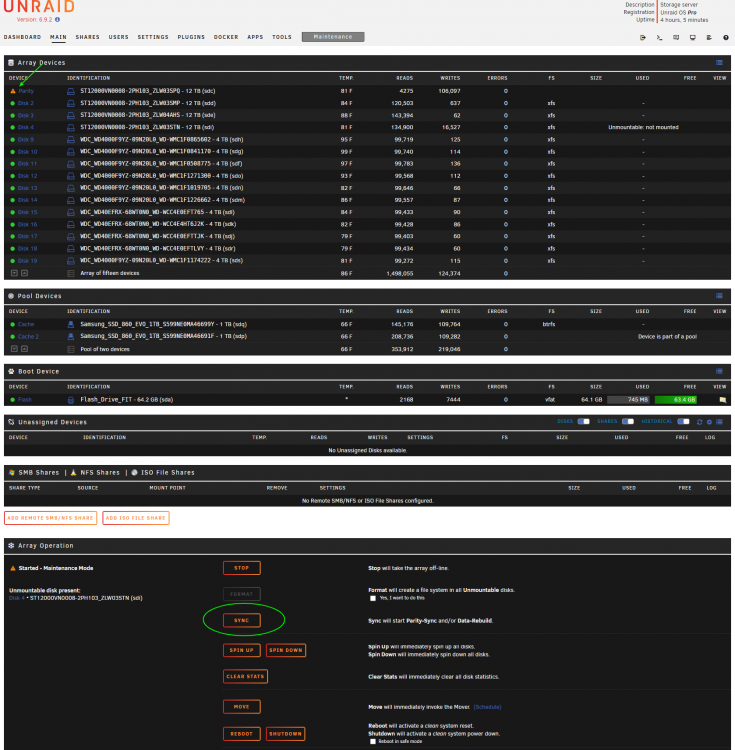Open the Settings menu
Image resolution: width=735 pixels, height=750 pixels.
(153, 37)
